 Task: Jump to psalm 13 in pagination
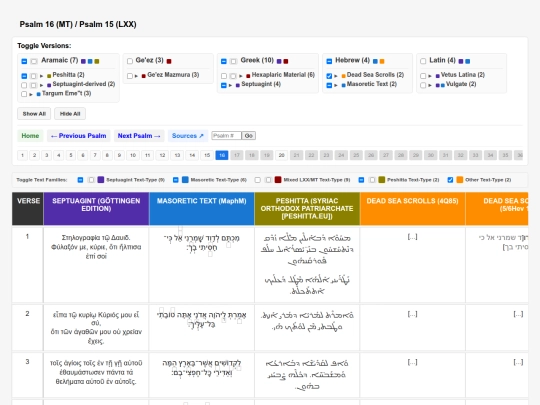click(177, 155)
